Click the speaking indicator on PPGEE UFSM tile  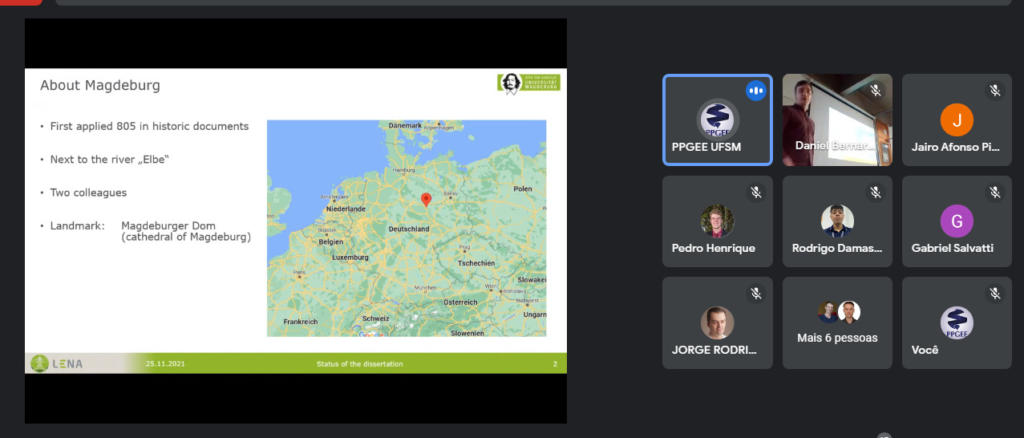pyautogui.click(x=756, y=91)
